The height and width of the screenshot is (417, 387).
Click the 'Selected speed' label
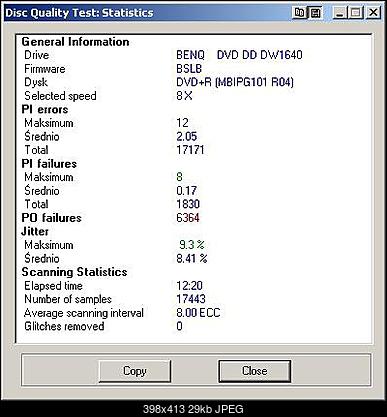[60, 96]
